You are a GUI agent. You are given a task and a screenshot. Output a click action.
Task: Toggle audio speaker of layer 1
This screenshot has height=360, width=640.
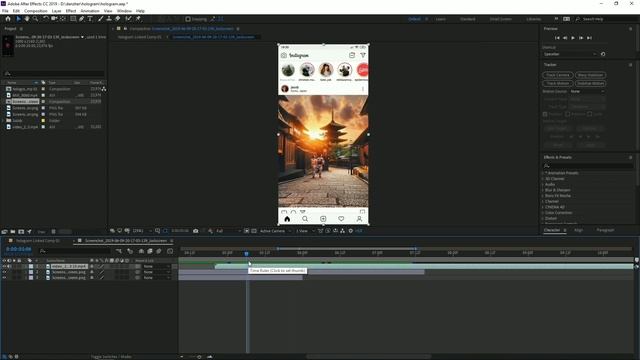click(x=9, y=266)
